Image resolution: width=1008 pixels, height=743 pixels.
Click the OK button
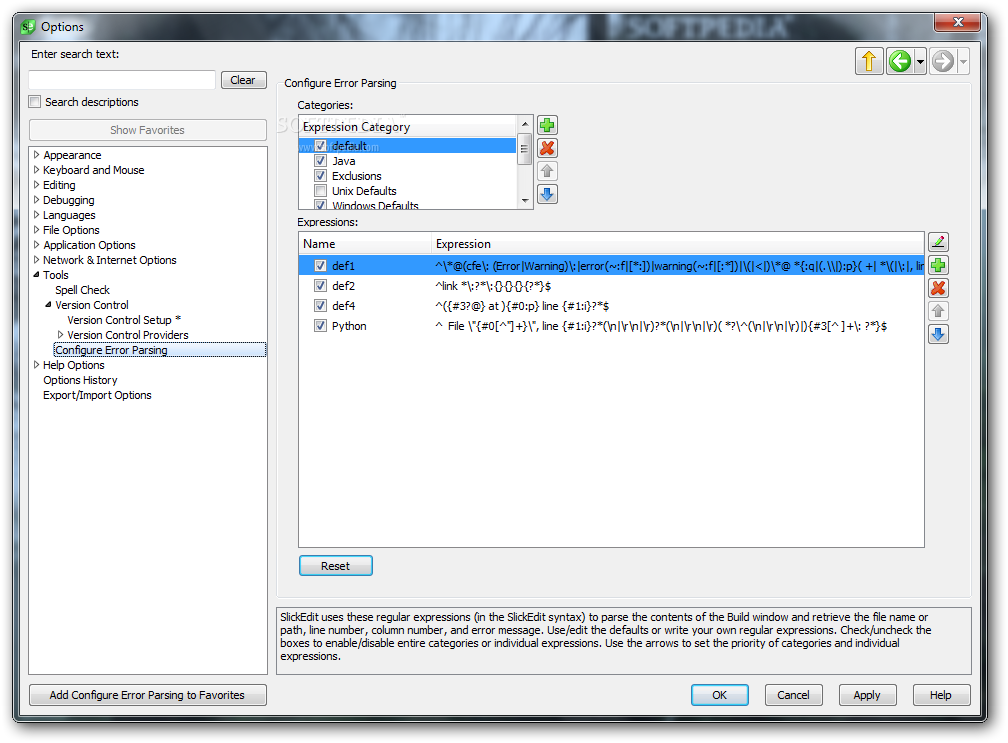click(719, 695)
